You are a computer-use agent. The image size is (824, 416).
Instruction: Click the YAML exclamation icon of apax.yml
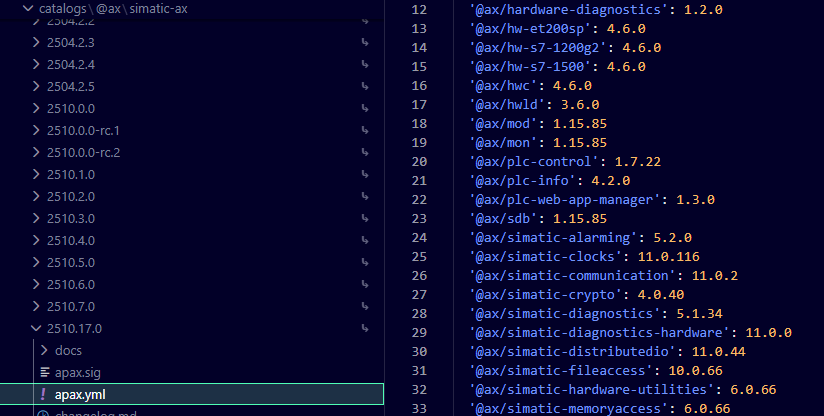tap(43, 394)
